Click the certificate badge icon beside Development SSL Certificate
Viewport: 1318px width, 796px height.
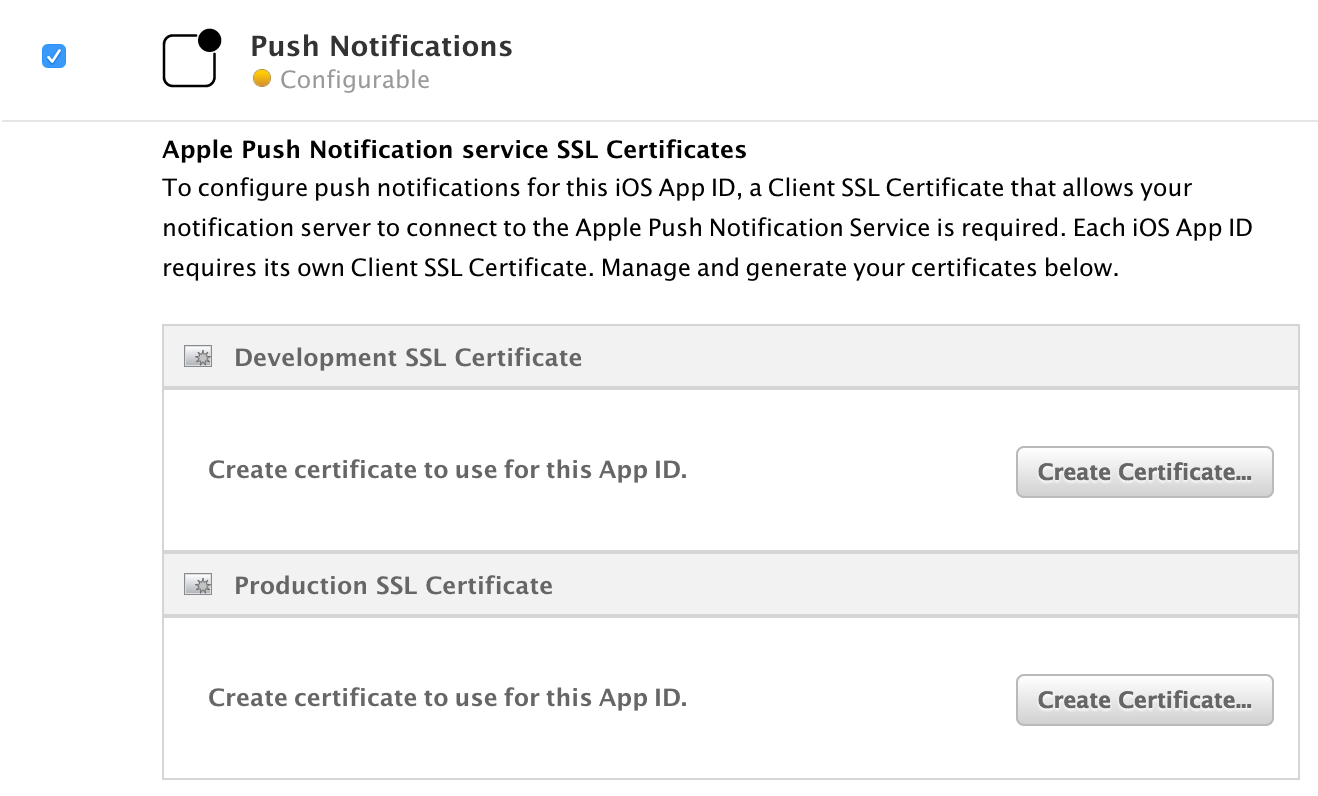coord(197,356)
